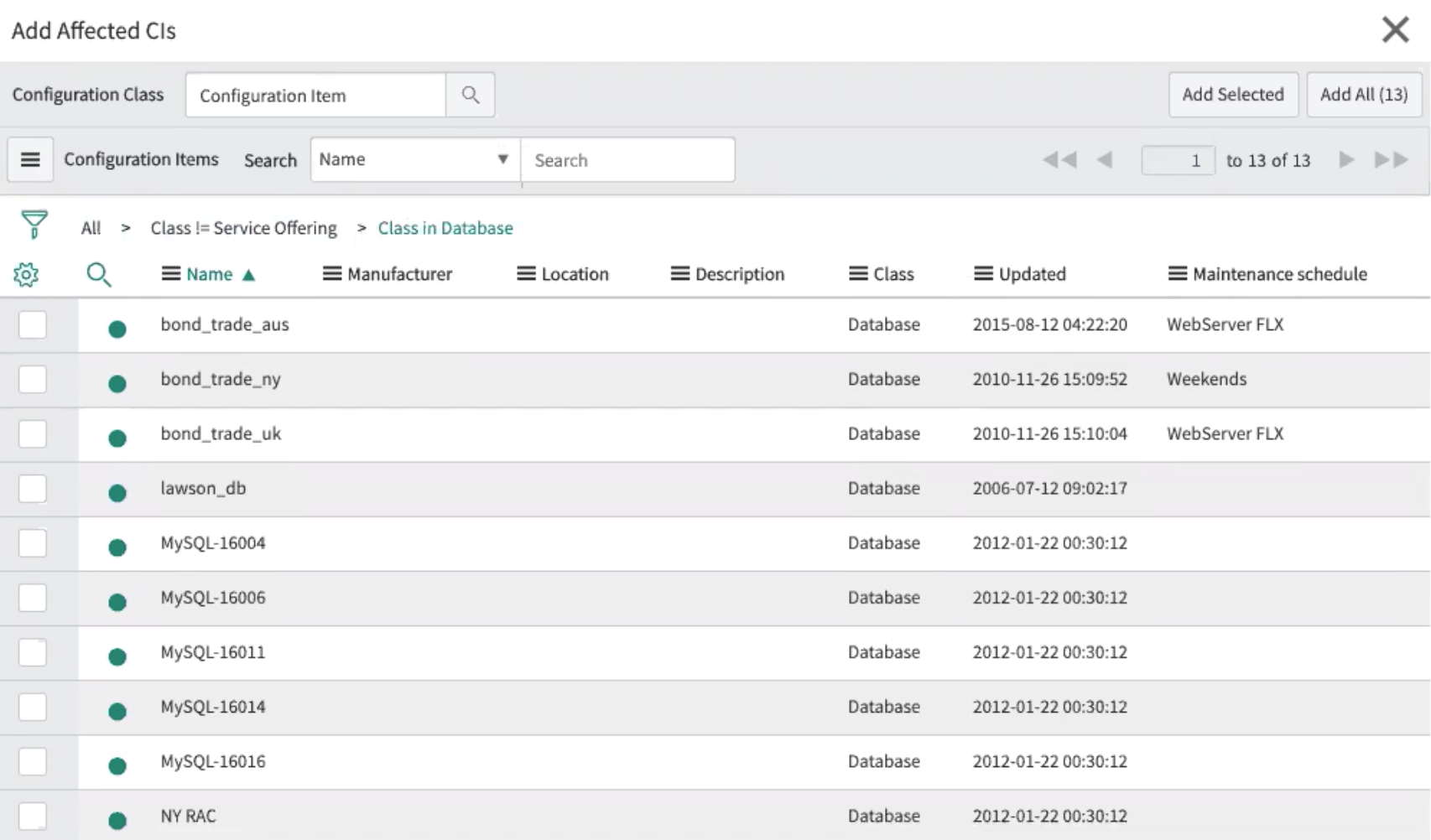Check the MySQL-16006 row checkbox
This screenshot has height=840, width=1431.
click(33, 598)
